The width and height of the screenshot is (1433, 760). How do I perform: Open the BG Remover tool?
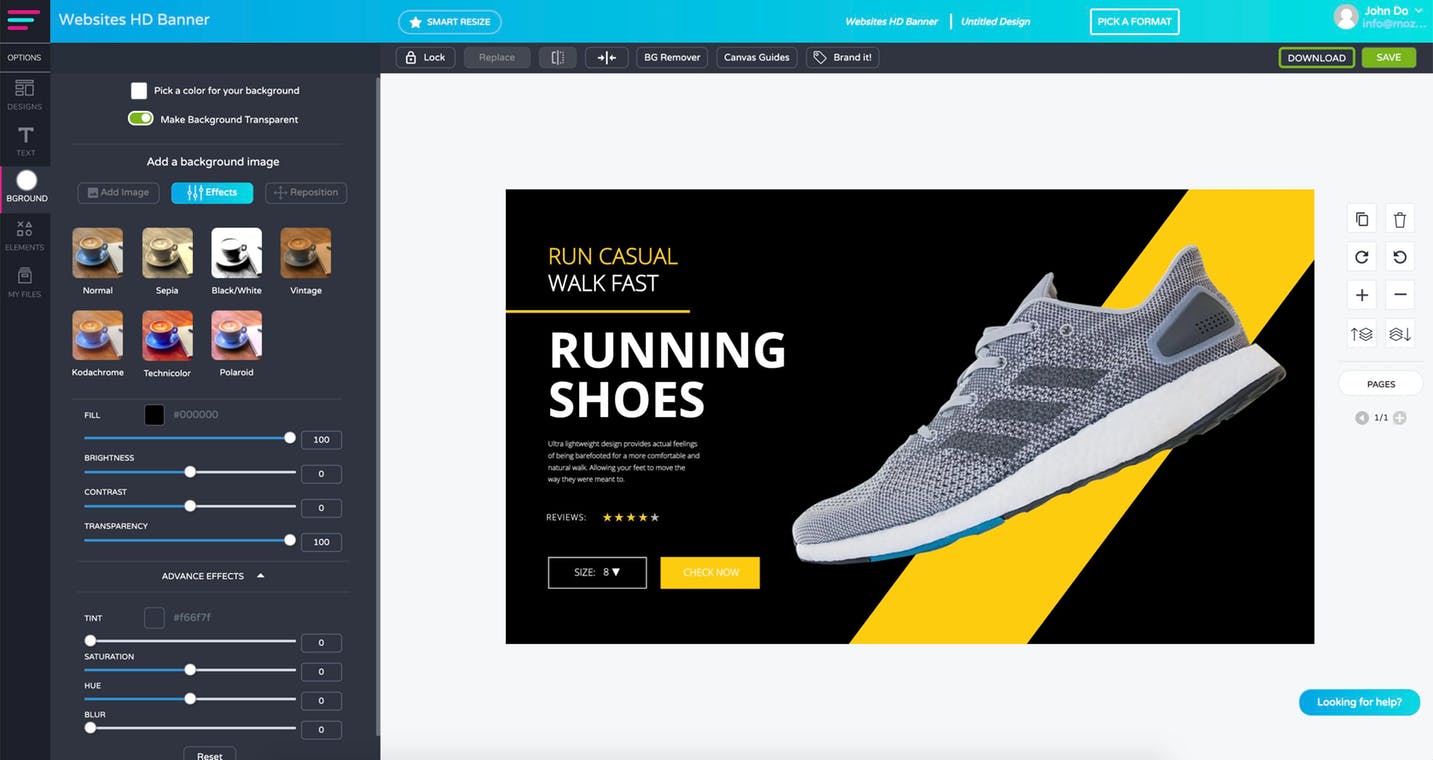pos(672,57)
